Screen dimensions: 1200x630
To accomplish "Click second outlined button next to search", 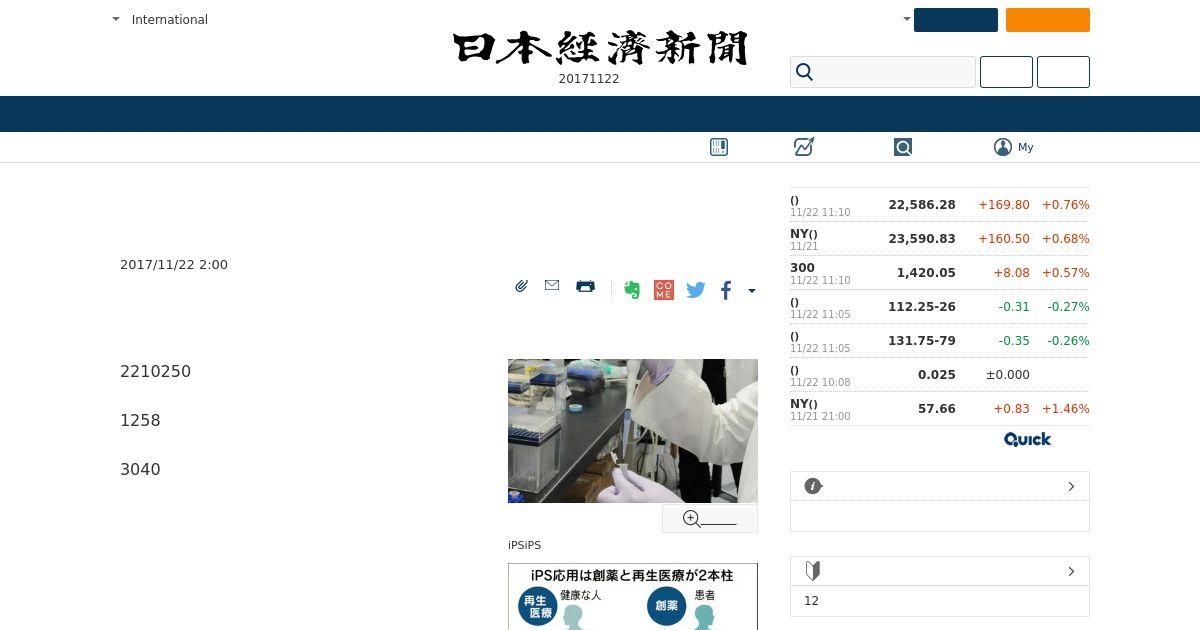I will (x=1063, y=72).
